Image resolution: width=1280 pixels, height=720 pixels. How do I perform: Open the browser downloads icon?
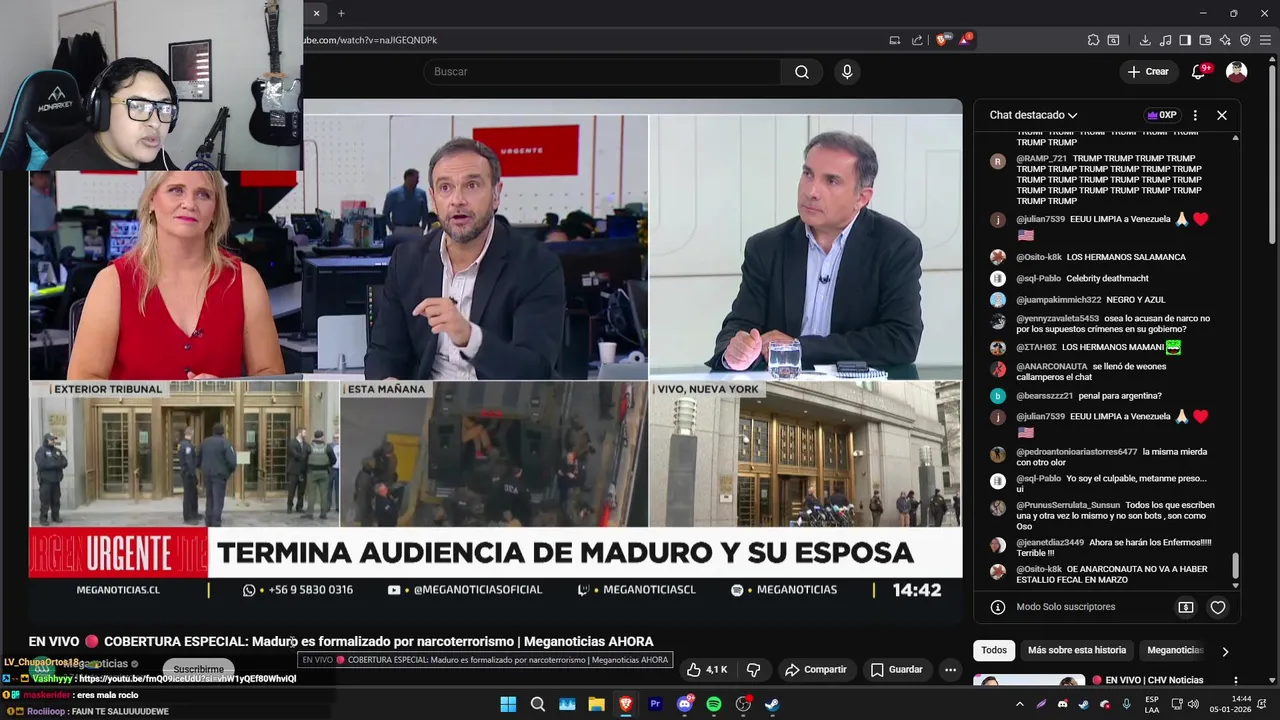(1145, 40)
